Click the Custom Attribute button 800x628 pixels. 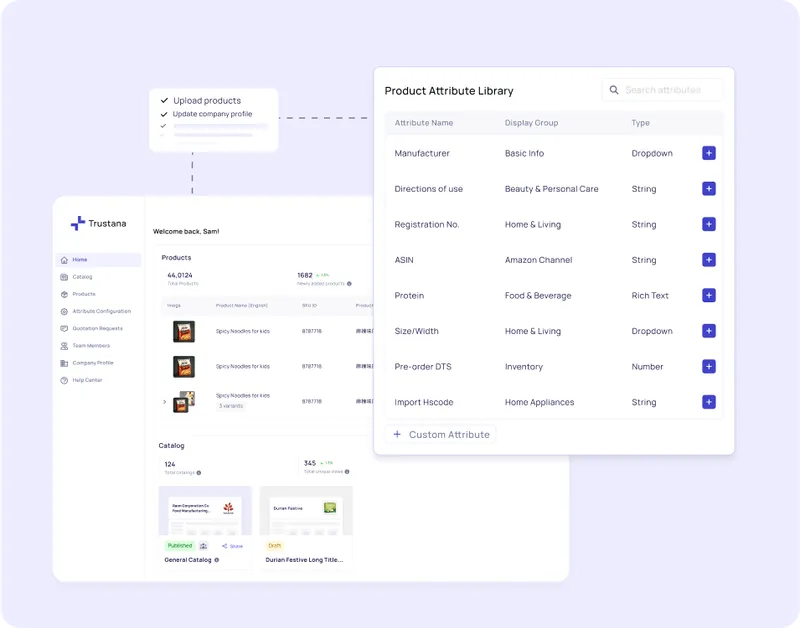pos(441,434)
